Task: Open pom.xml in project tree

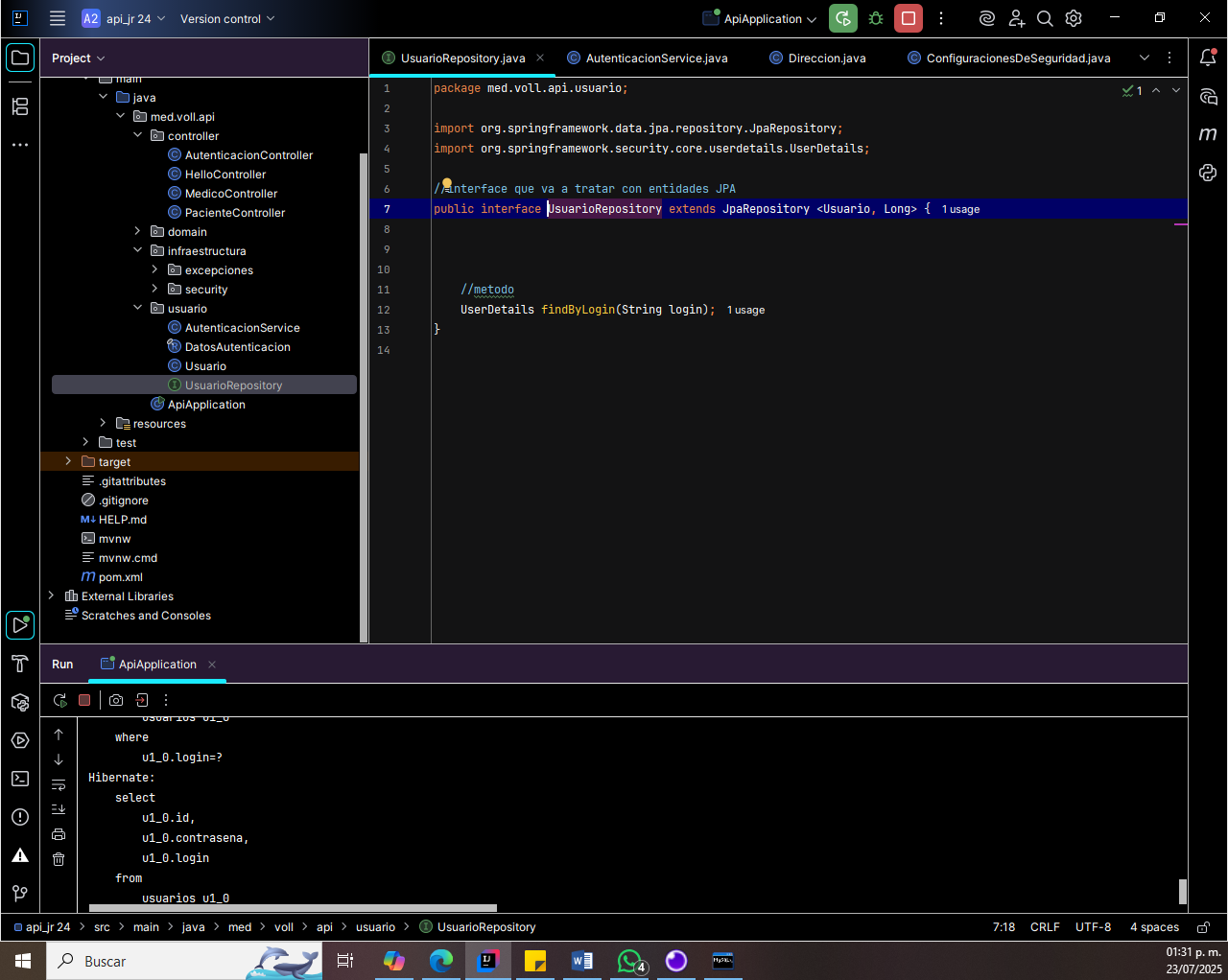Action: 121,576
